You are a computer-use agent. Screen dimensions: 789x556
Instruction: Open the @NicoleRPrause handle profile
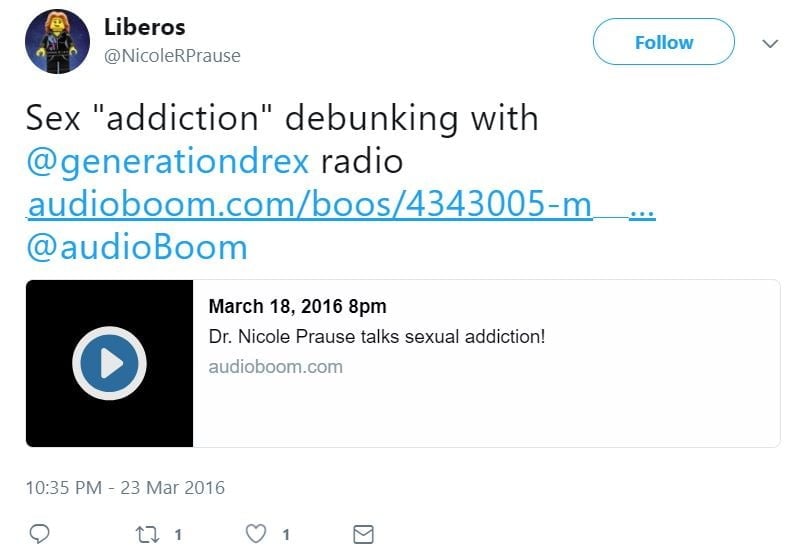click(x=172, y=55)
